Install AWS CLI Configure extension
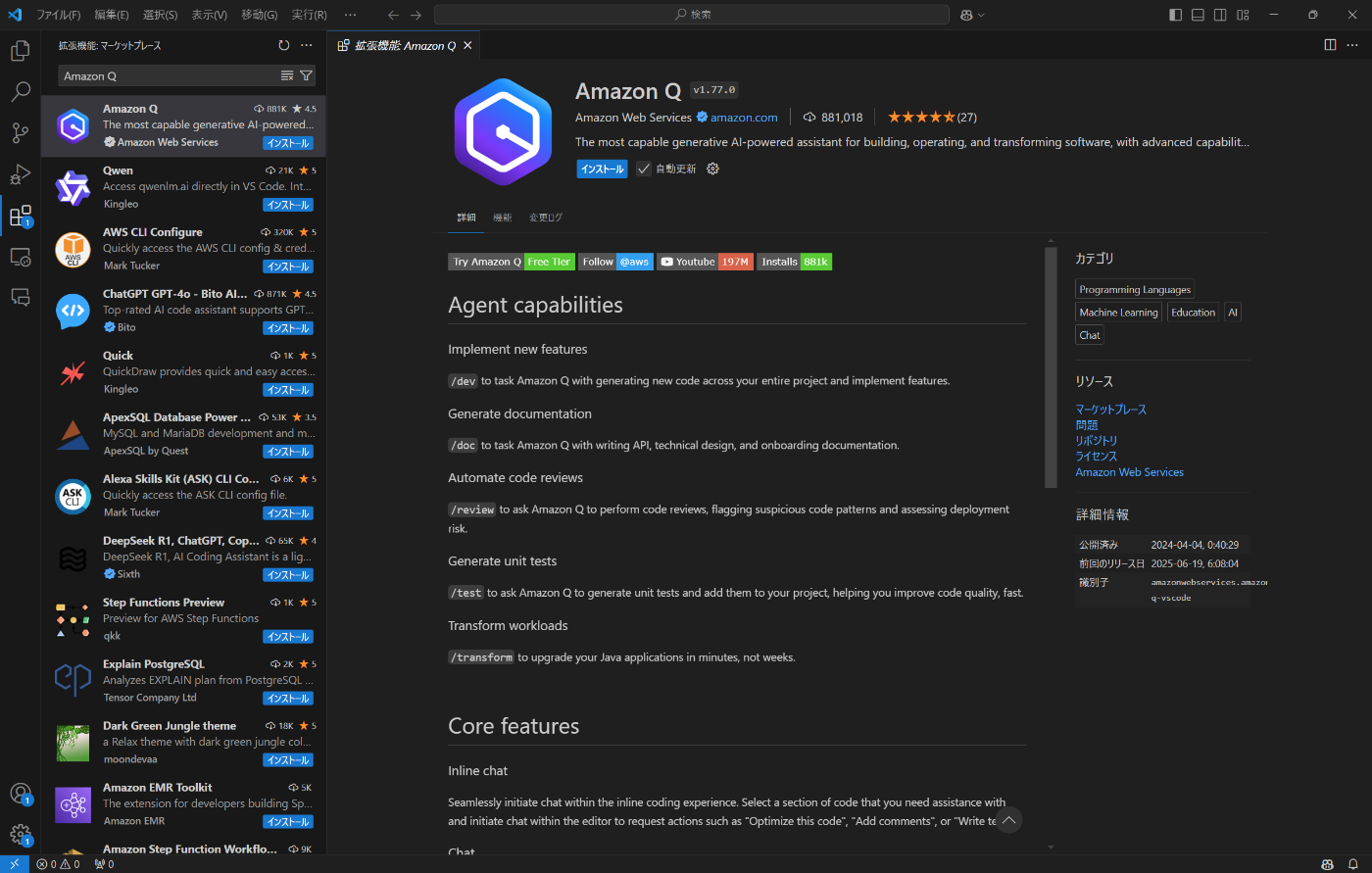Screen dimensions: 1372x873 pos(288,267)
